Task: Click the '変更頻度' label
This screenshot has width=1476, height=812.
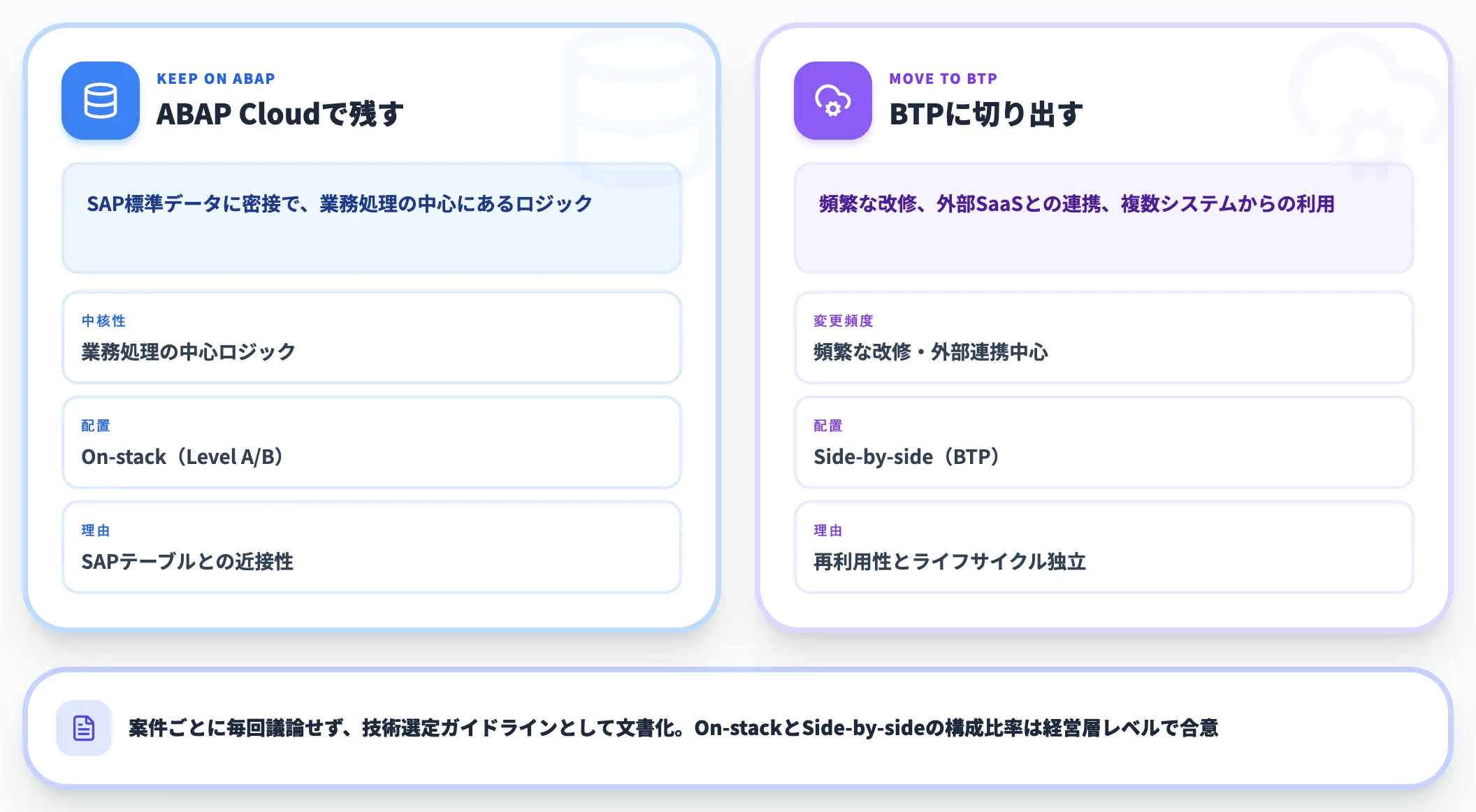Action: [844, 321]
